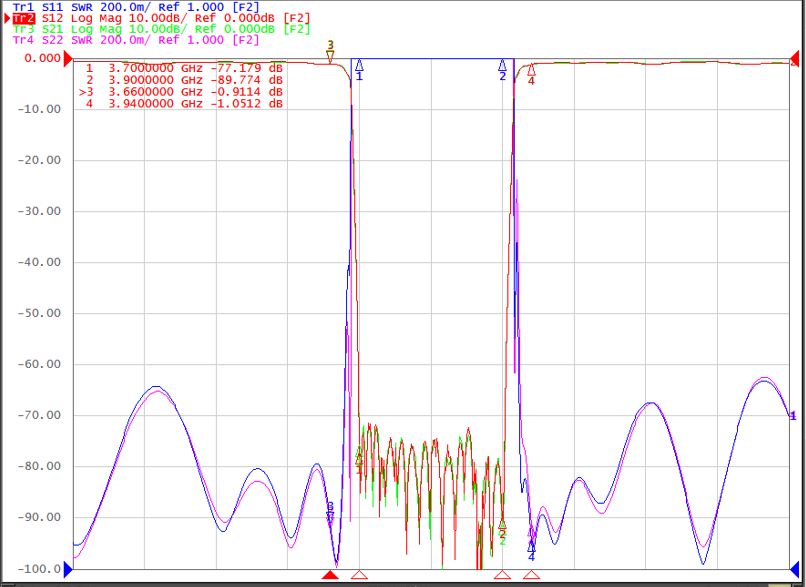This screenshot has height=587, width=806.
Task: Click the marker 1 label at the right edge
Action: point(793,416)
